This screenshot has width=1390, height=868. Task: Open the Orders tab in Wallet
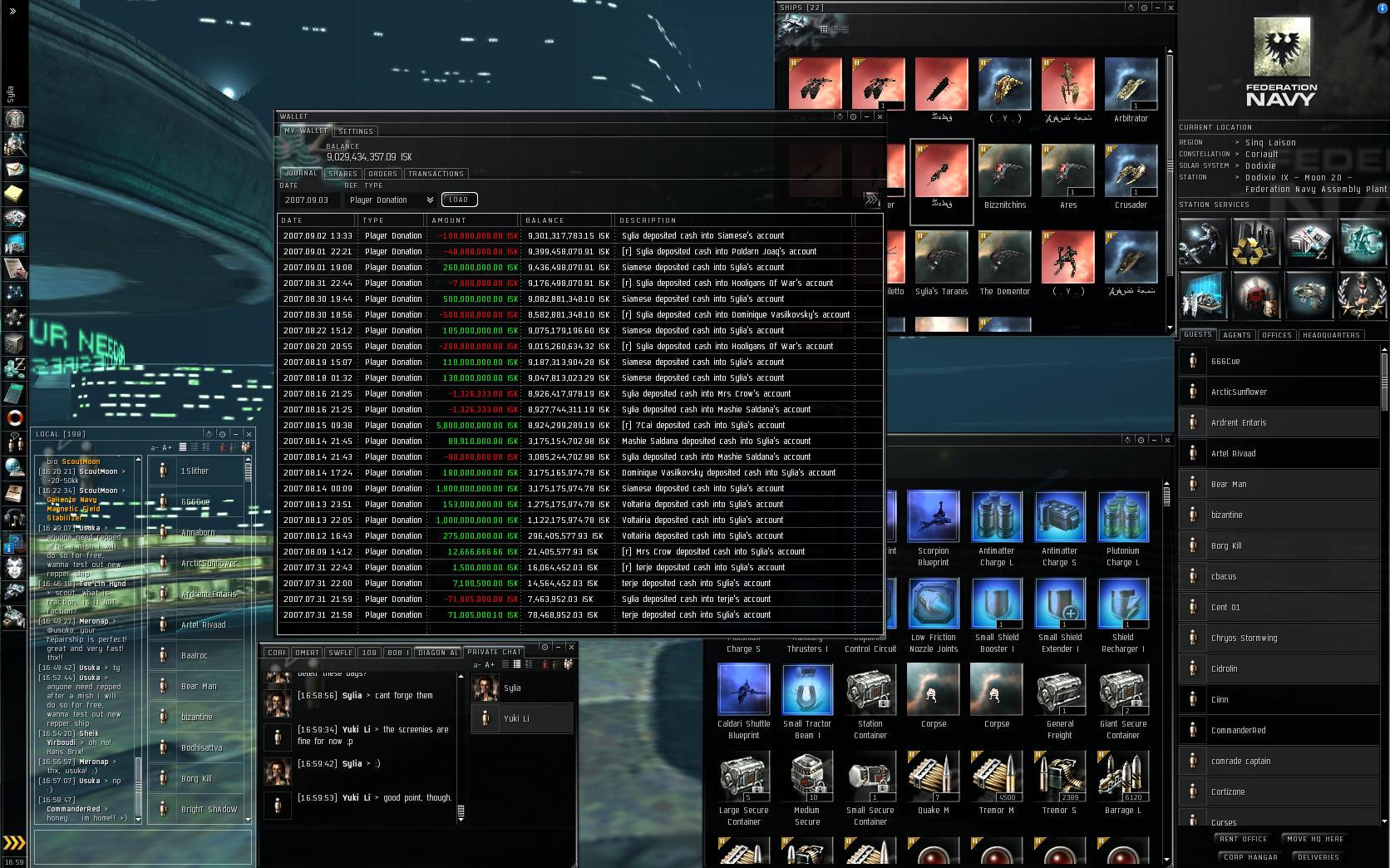382,174
